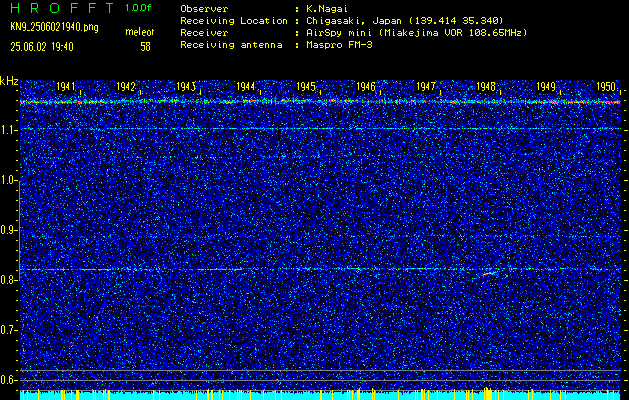This screenshot has height=400, width=629.
Task: Click the Receiving Location label
Action: click(234, 21)
